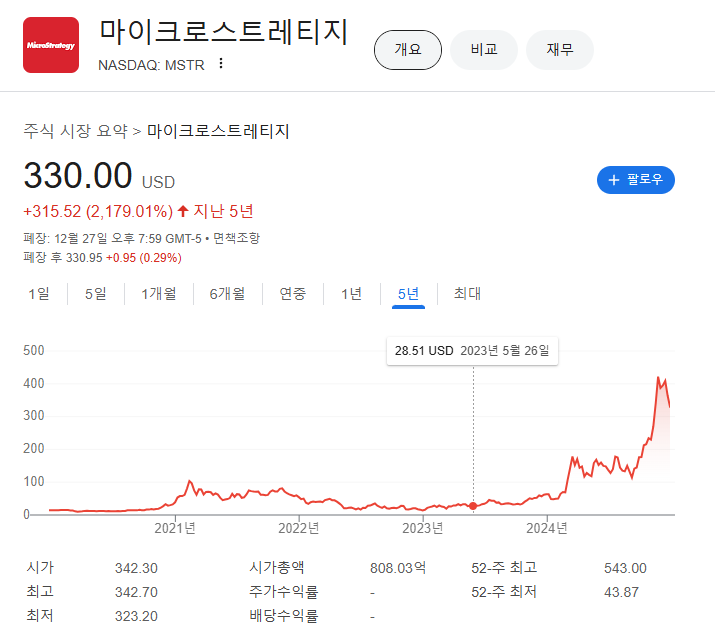The width and height of the screenshot is (715, 626).
Task: Click the 2021년 axis label
Action: pyautogui.click(x=175, y=528)
